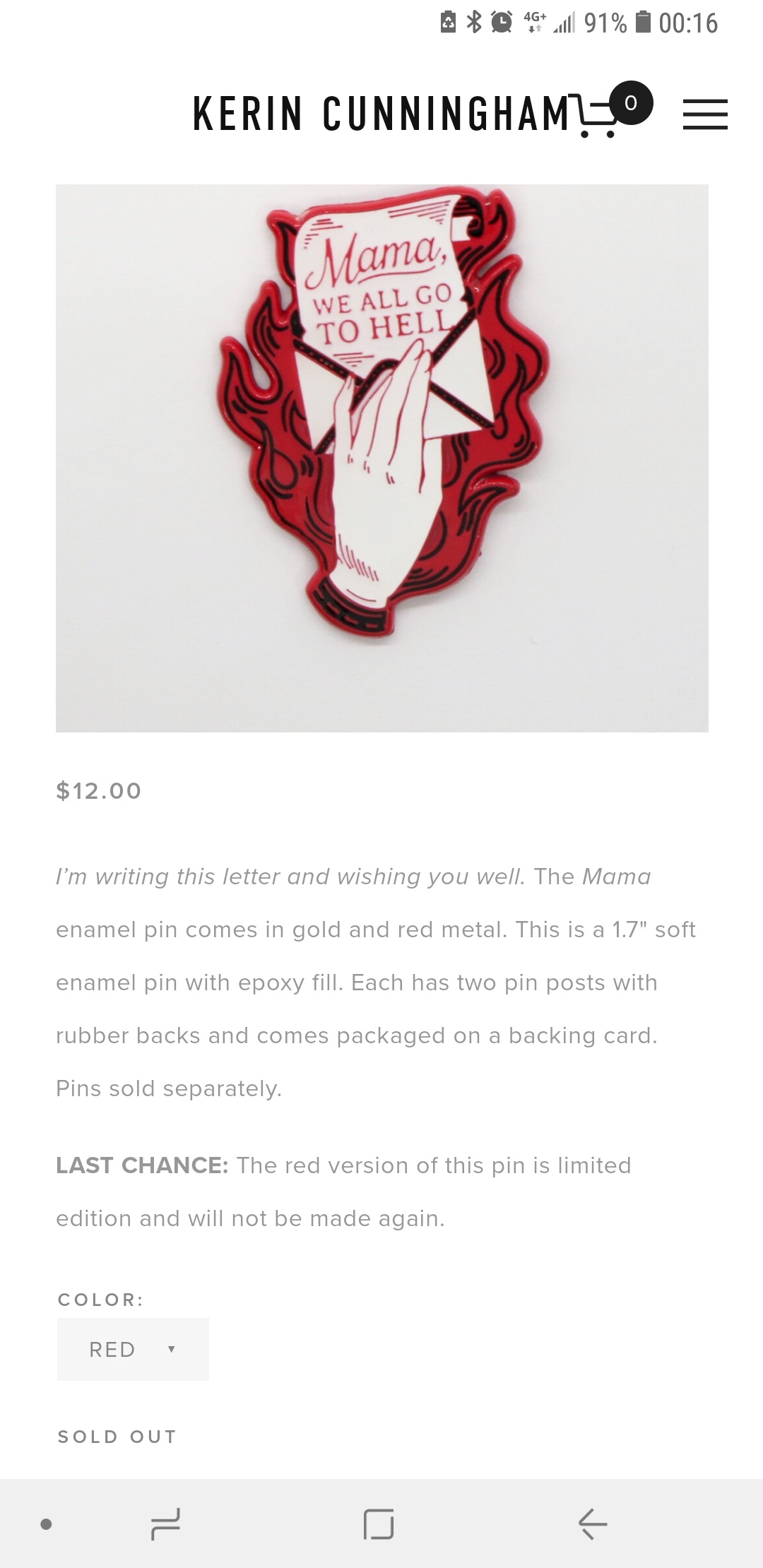Tap the Bluetooth status icon
The width and height of the screenshot is (763, 1568).
click(x=474, y=23)
